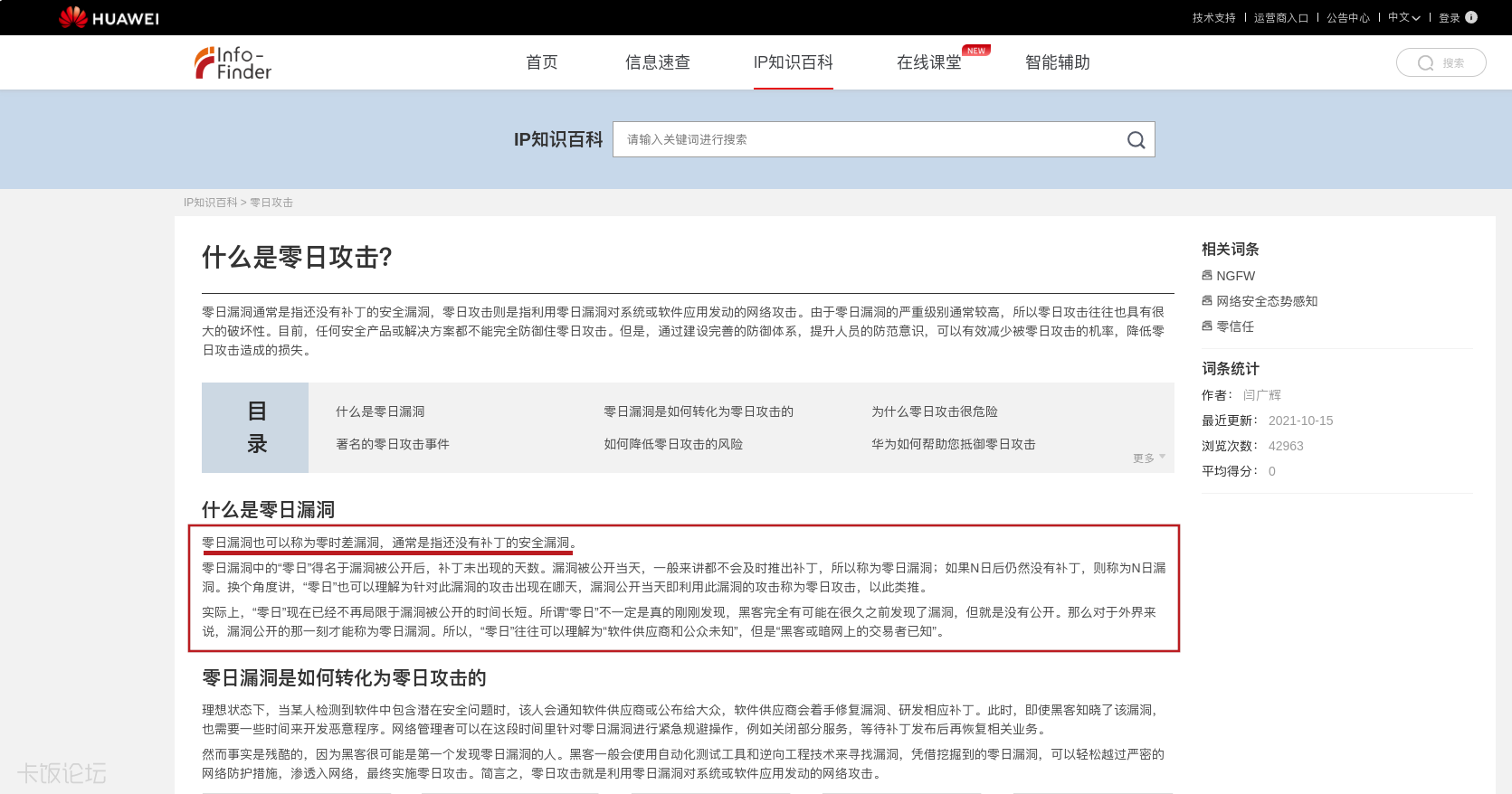Open the 中文 language dropdown
Screen dimensions: 1512x794
pos(1404,17)
